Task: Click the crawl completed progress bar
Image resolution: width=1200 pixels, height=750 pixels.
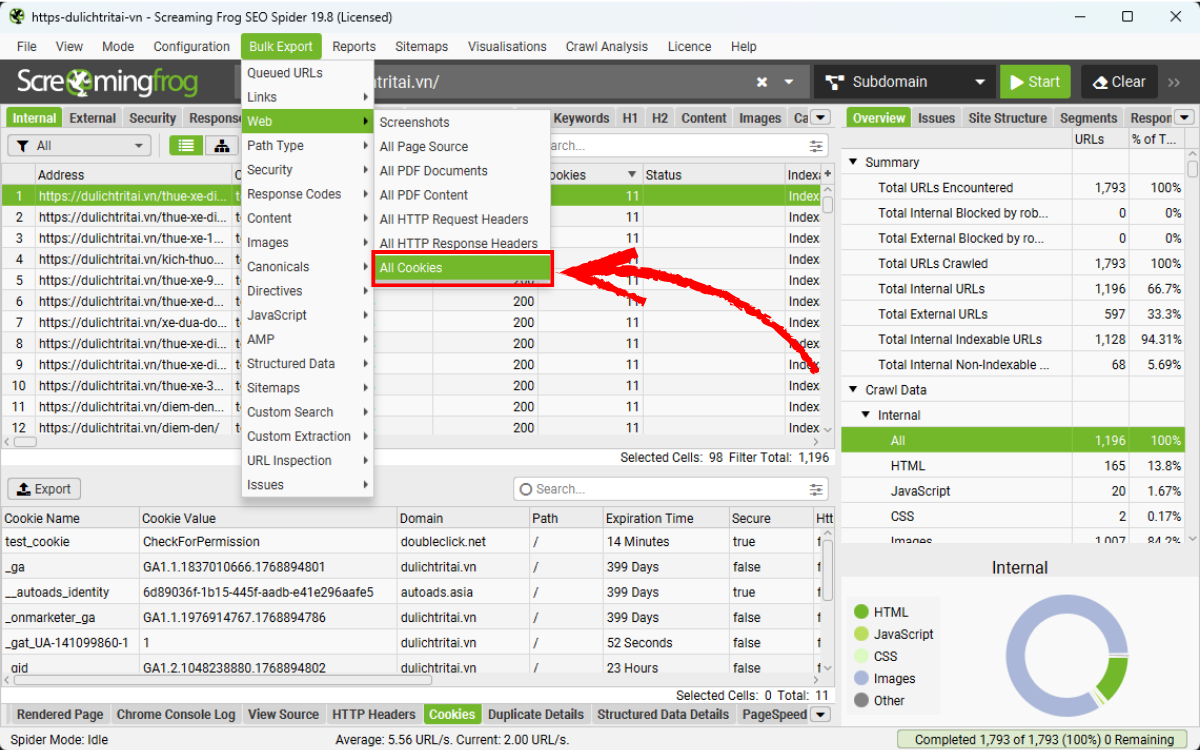Action: pyautogui.click(x=1045, y=740)
